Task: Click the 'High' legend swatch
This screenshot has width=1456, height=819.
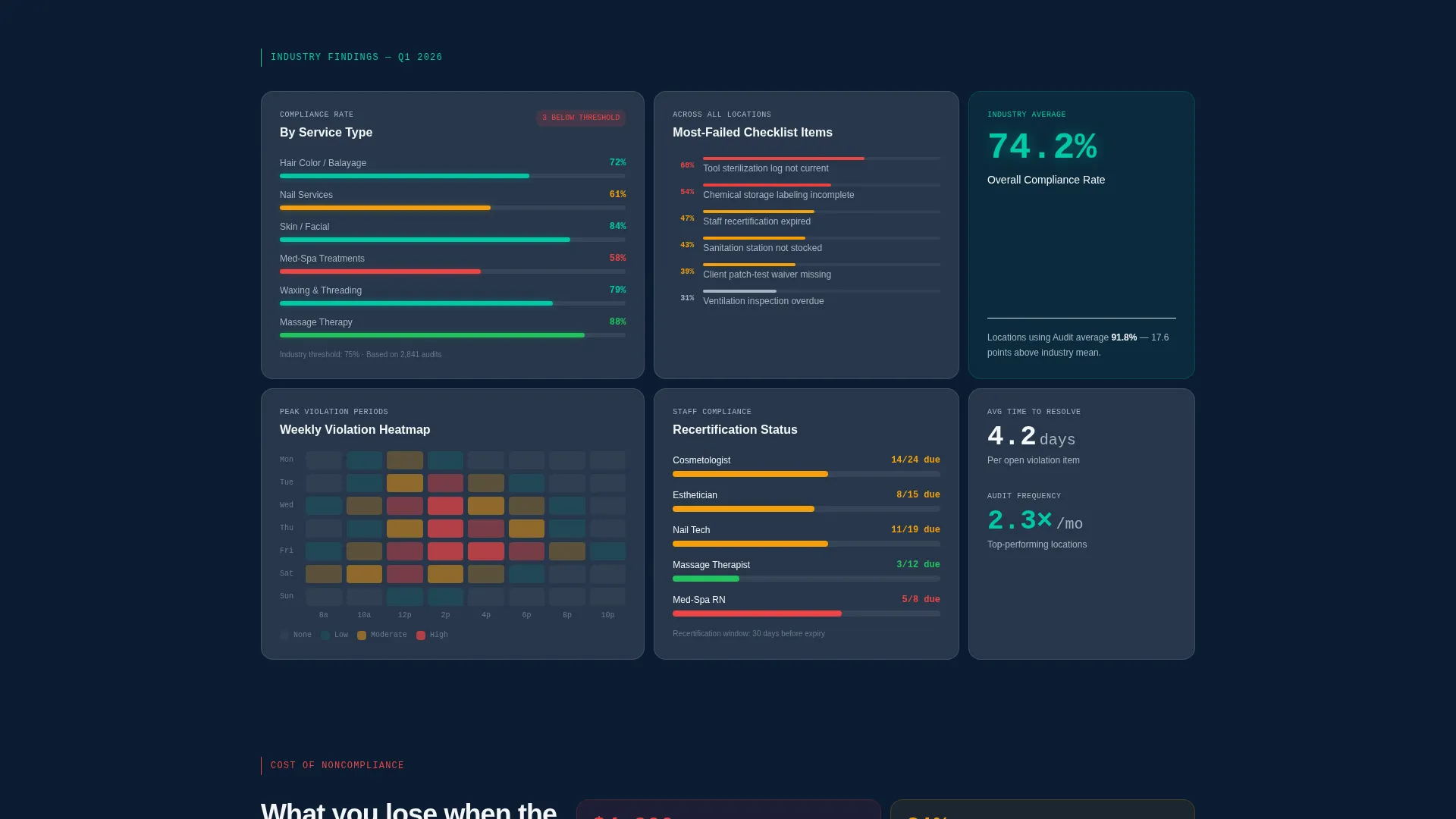Action: click(x=421, y=635)
